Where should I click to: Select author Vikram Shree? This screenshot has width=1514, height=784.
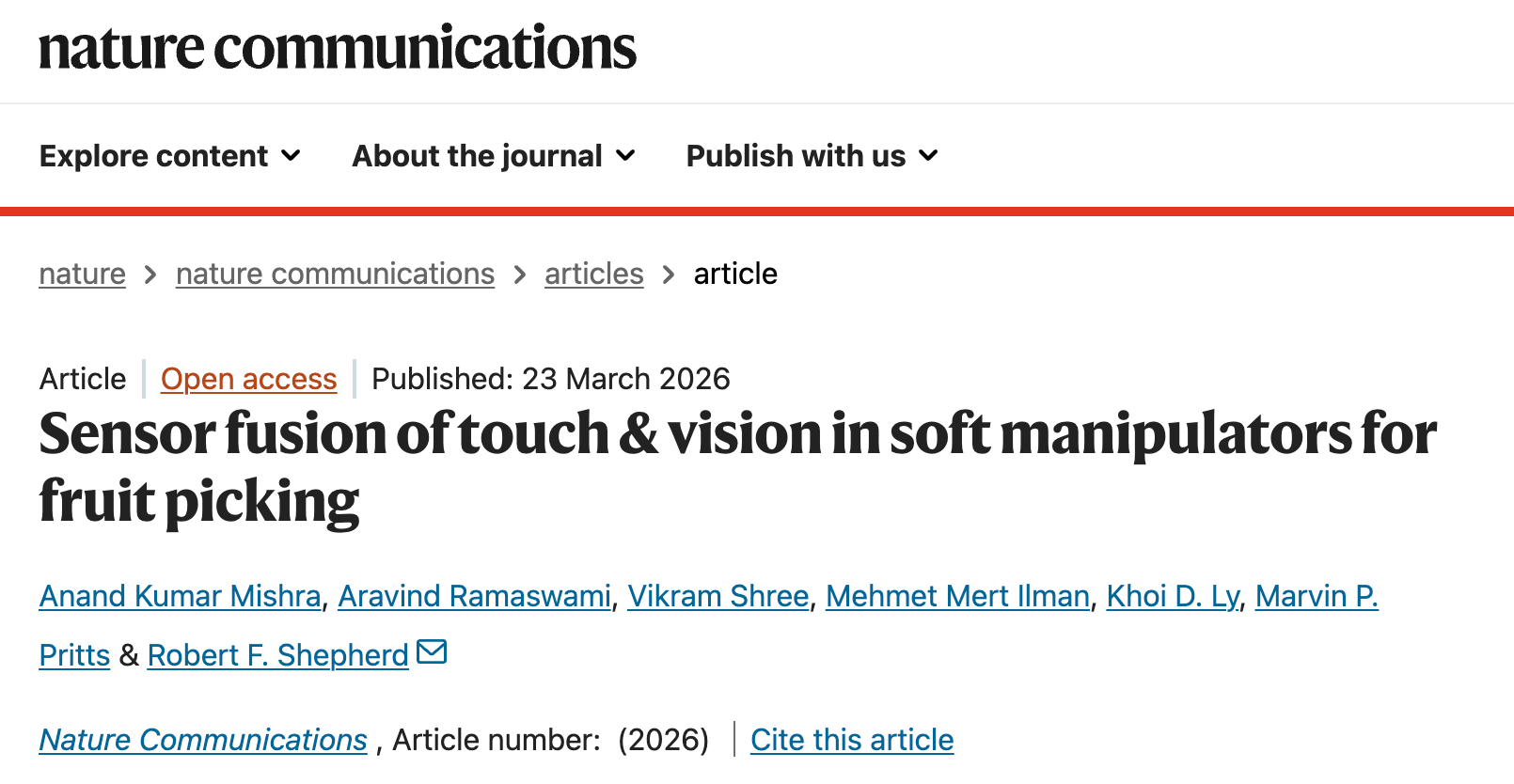click(718, 596)
